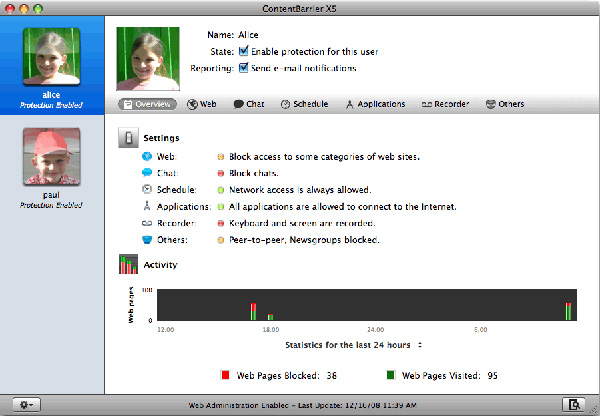Click 'Network access is always allowed.' text

pos(300,190)
